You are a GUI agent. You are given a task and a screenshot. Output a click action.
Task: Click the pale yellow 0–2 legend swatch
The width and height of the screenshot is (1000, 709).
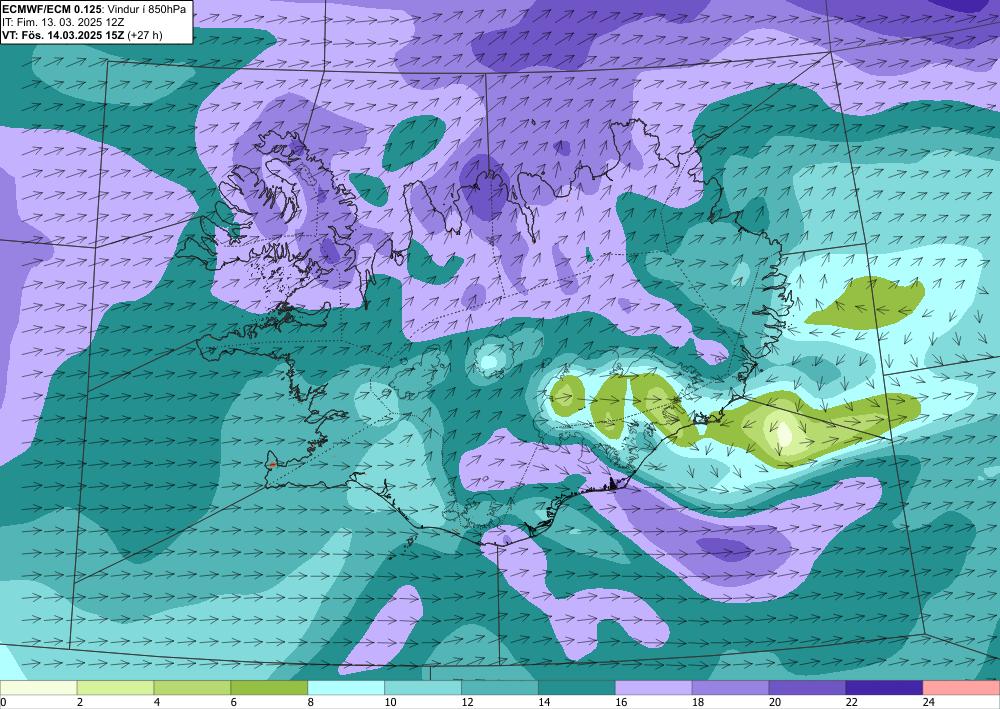(38, 688)
